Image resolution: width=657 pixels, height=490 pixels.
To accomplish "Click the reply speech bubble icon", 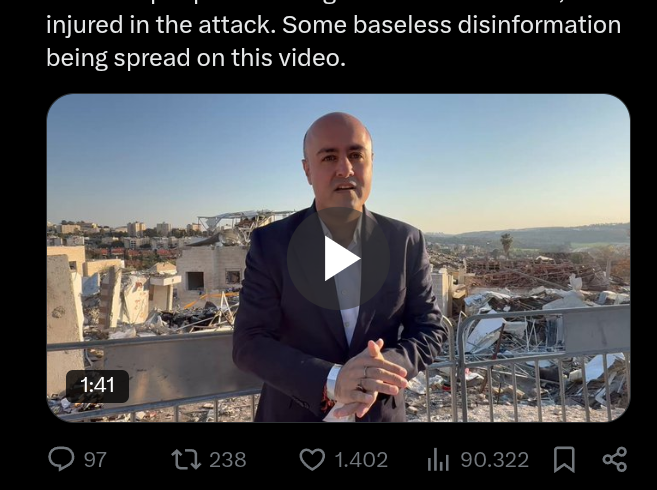I will pos(62,459).
